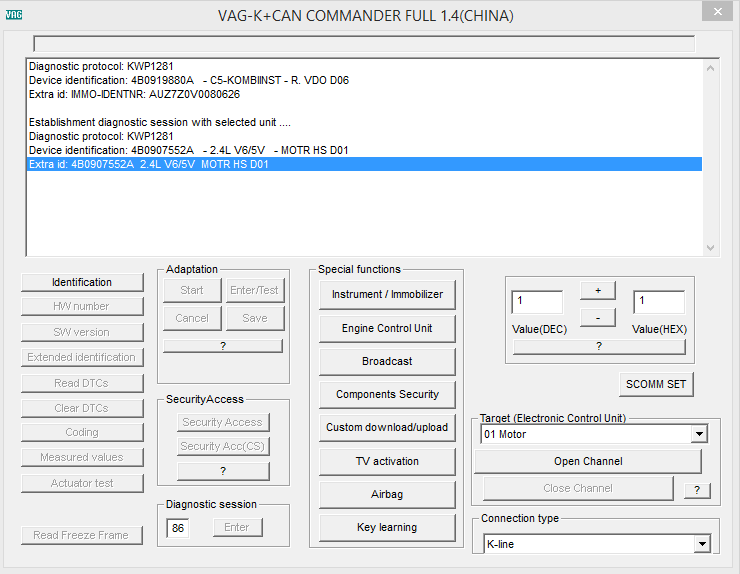Screen dimensions: 740x574
Task: Click the Diagnostic session input field with 86
Action: [x=178, y=528]
